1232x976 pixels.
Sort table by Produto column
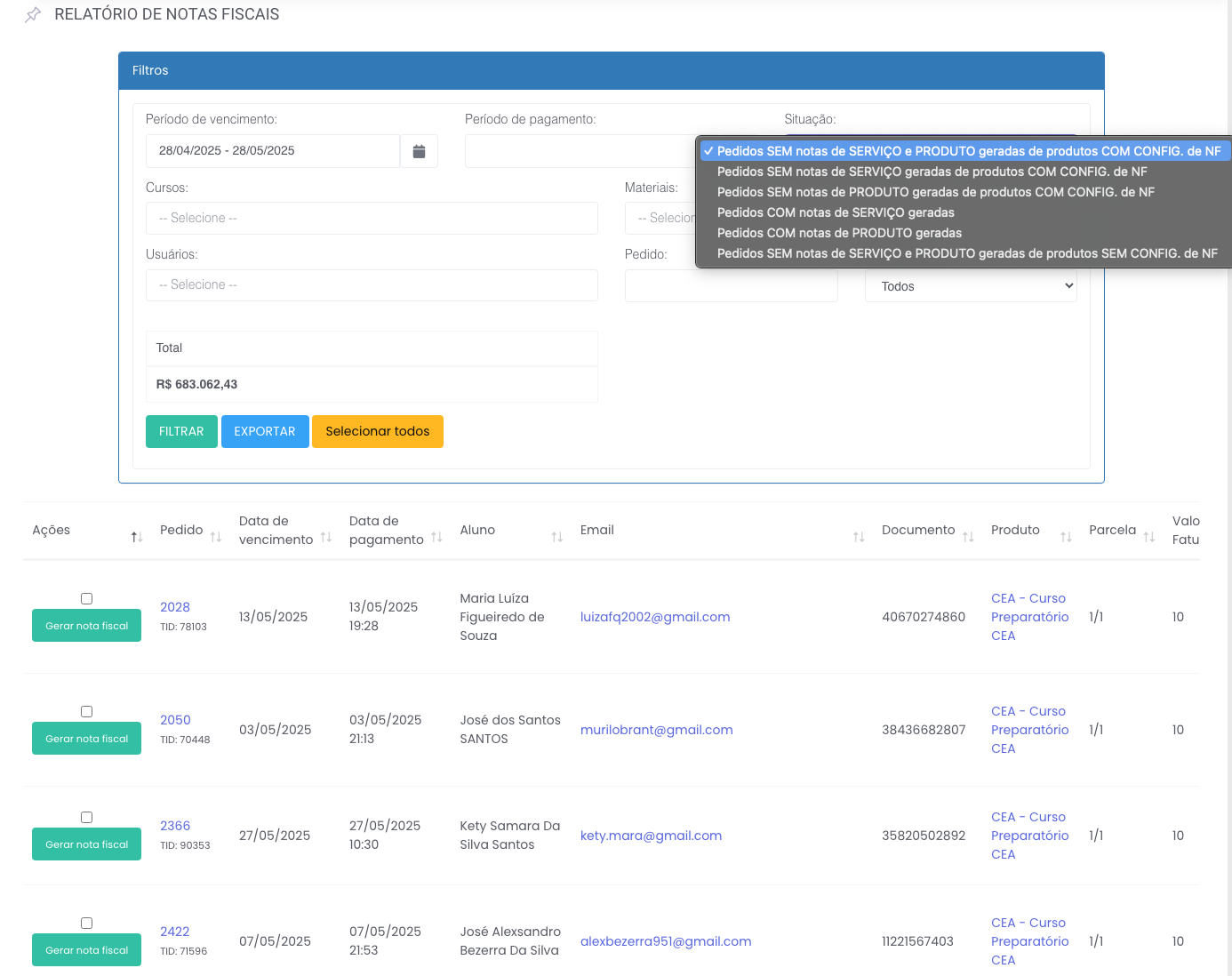1066,536
